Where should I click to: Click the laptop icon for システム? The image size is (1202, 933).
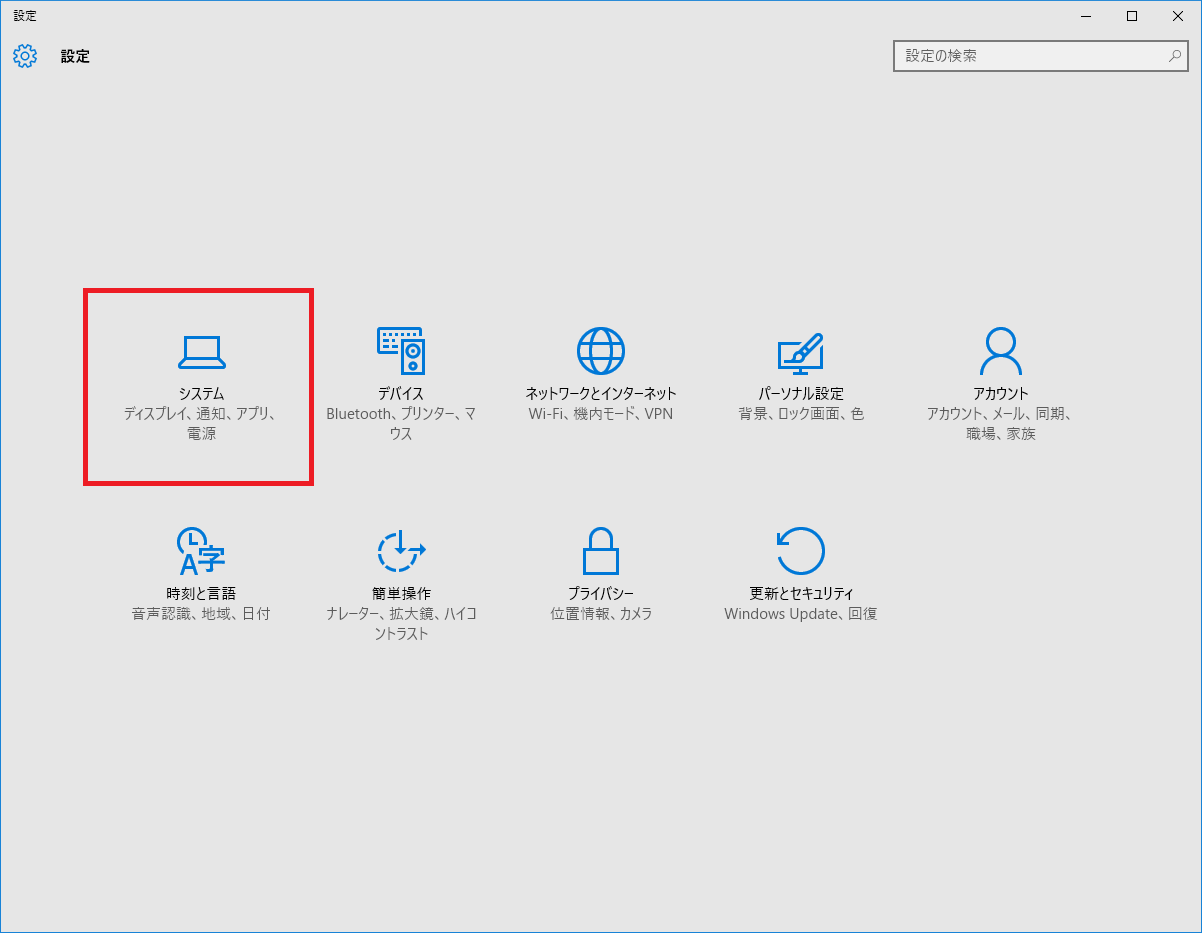[x=201, y=351]
